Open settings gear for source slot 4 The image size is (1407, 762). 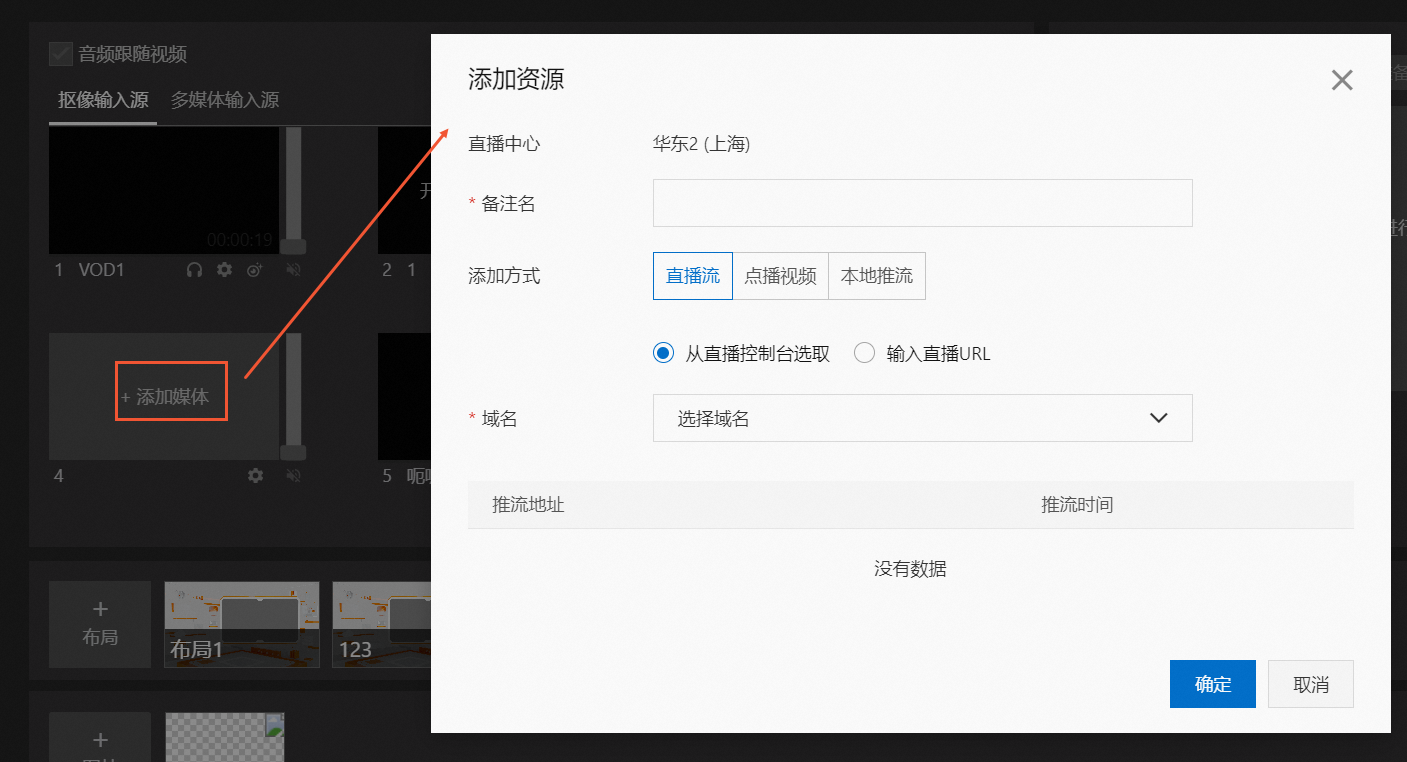tap(255, 476)
